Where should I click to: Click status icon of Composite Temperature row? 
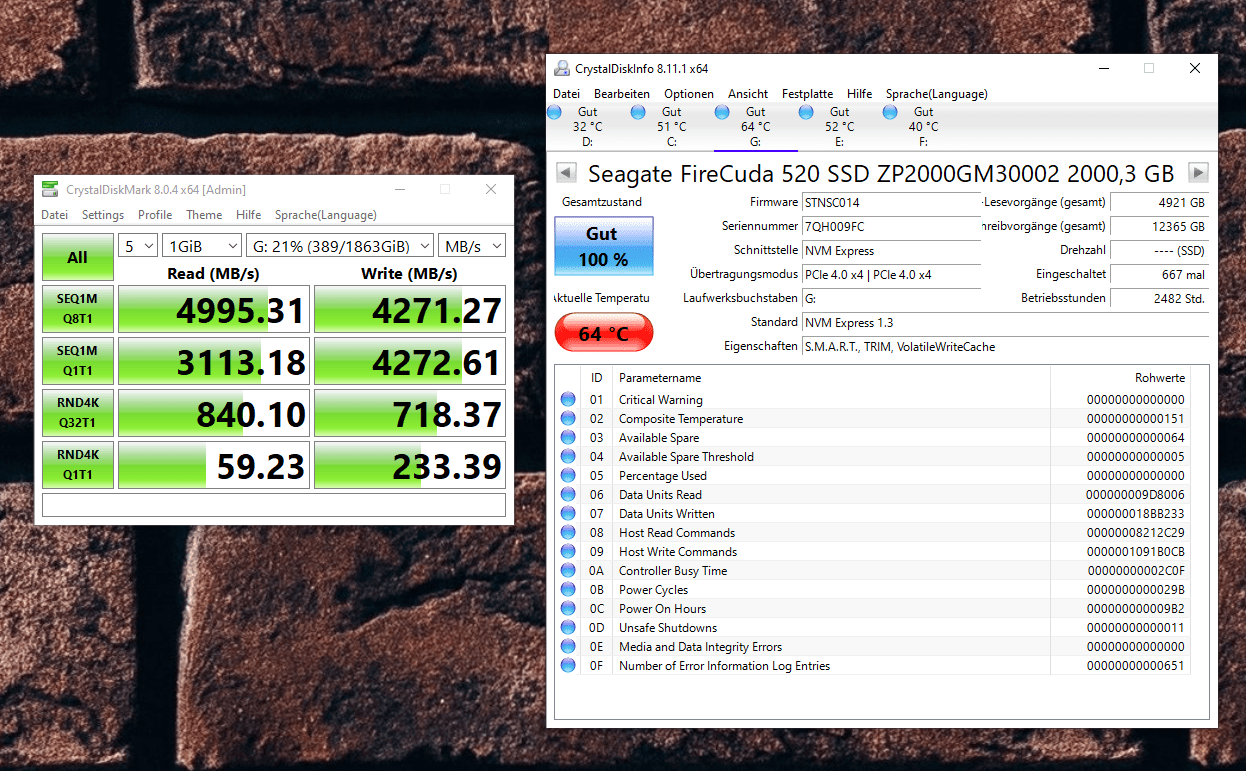(x=568, y=419)
